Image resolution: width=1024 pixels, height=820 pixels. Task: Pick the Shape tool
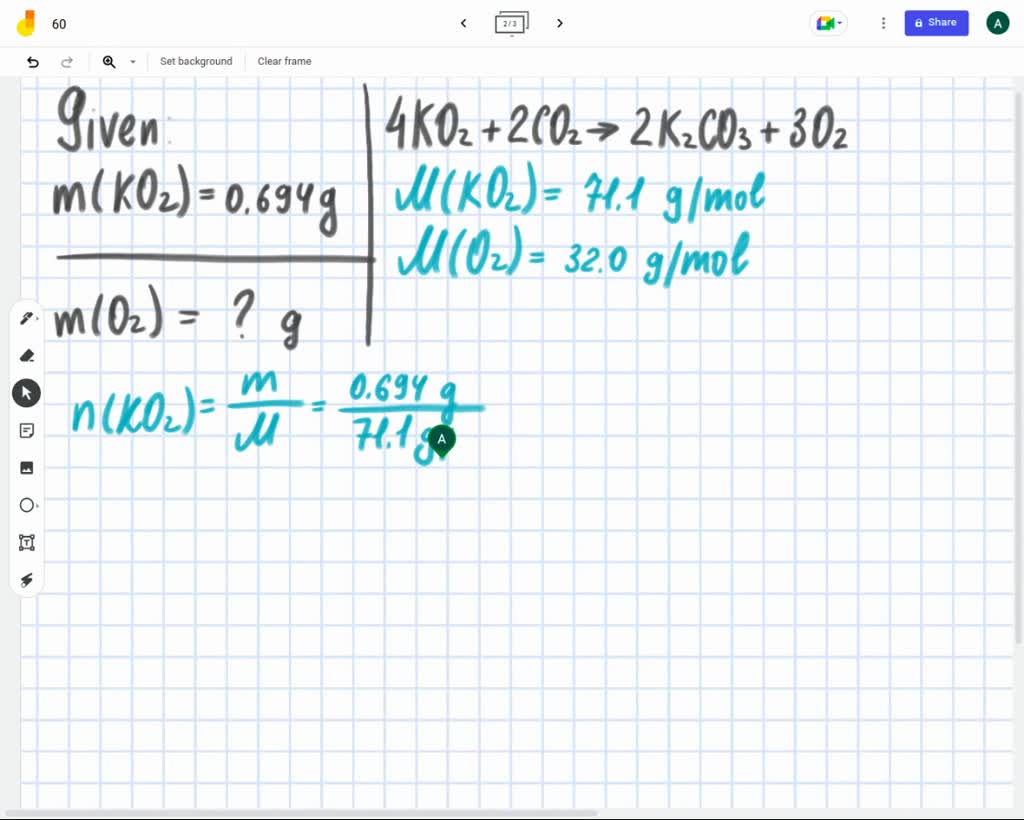[x=27, y=505]
